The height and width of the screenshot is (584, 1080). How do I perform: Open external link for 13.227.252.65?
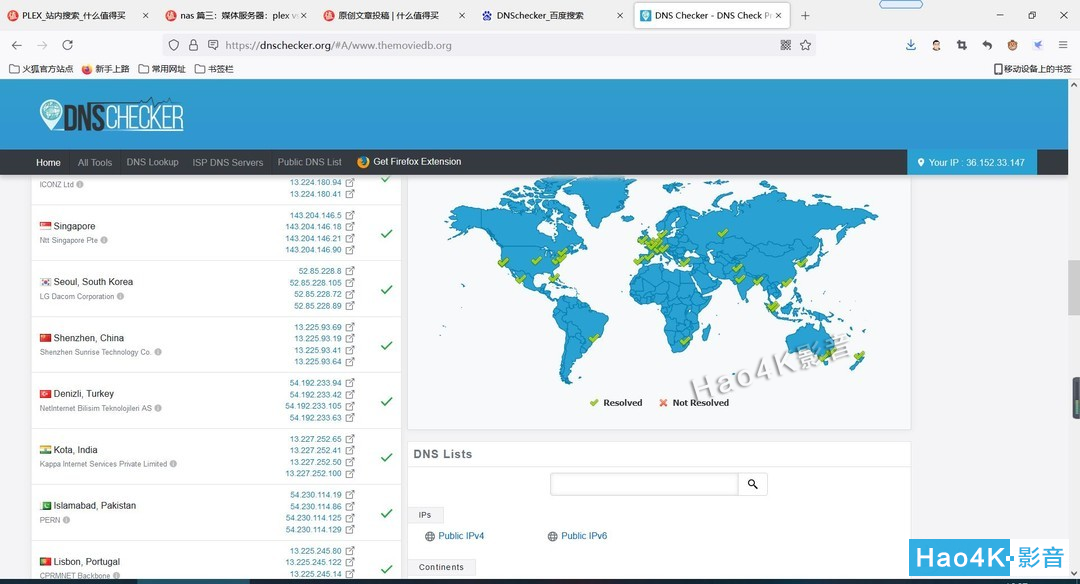[350, 439]
